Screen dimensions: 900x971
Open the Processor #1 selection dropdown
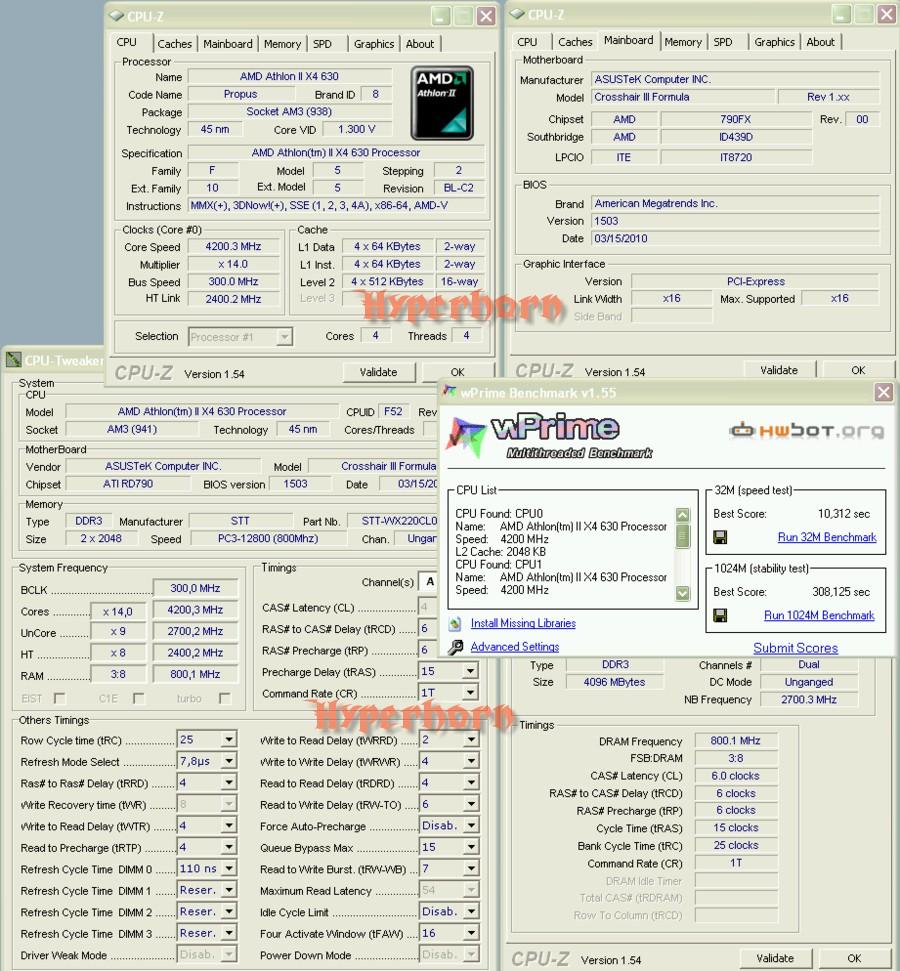tap(284, 337)
